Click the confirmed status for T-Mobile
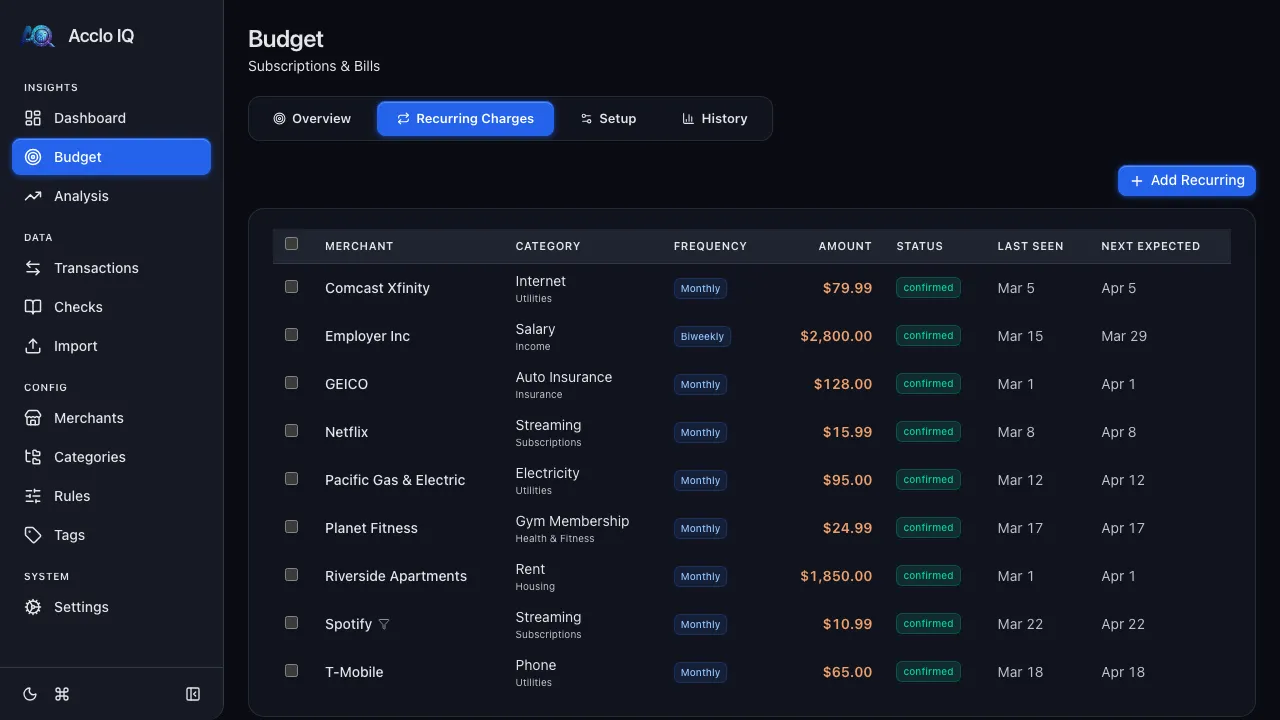Screen dimensions: 1280x720 click(928, 672)
